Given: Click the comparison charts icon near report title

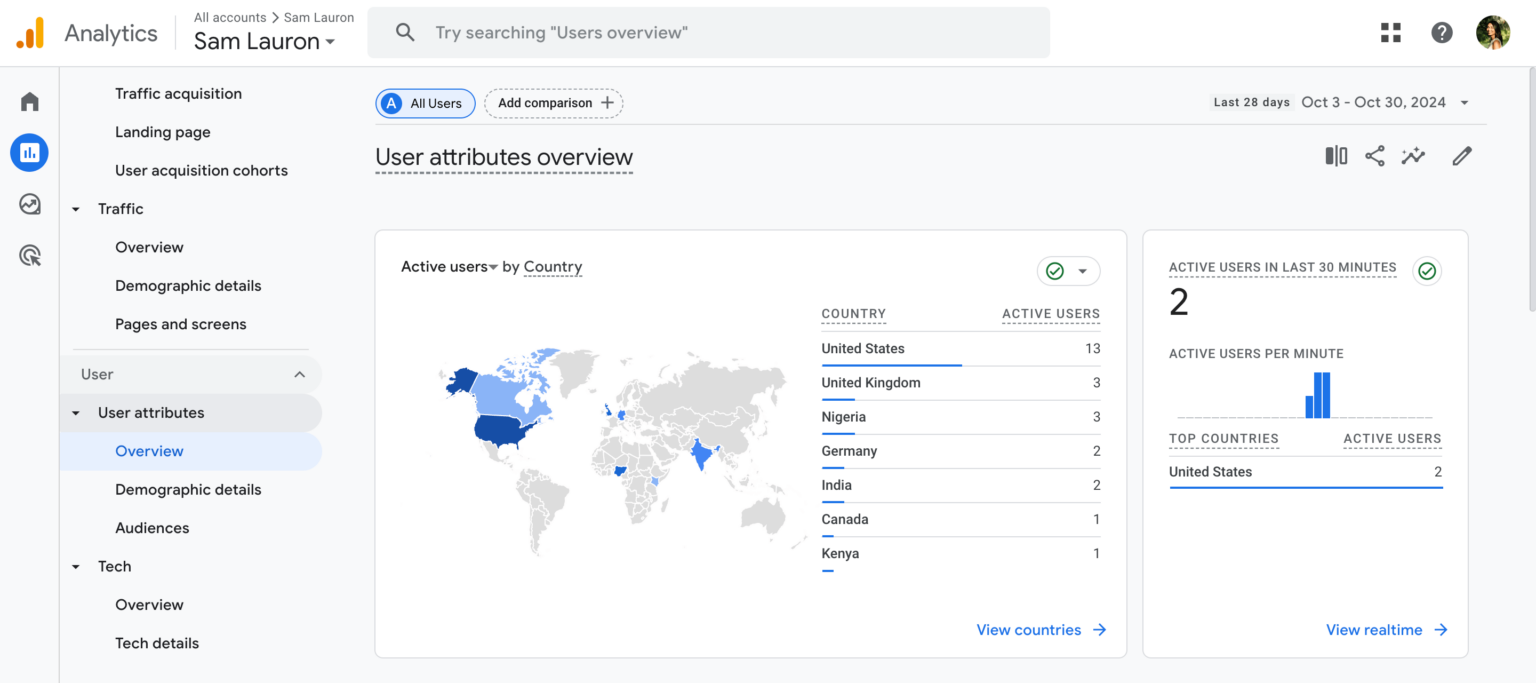Looking at the screenshot, I should click(1335, 156).
